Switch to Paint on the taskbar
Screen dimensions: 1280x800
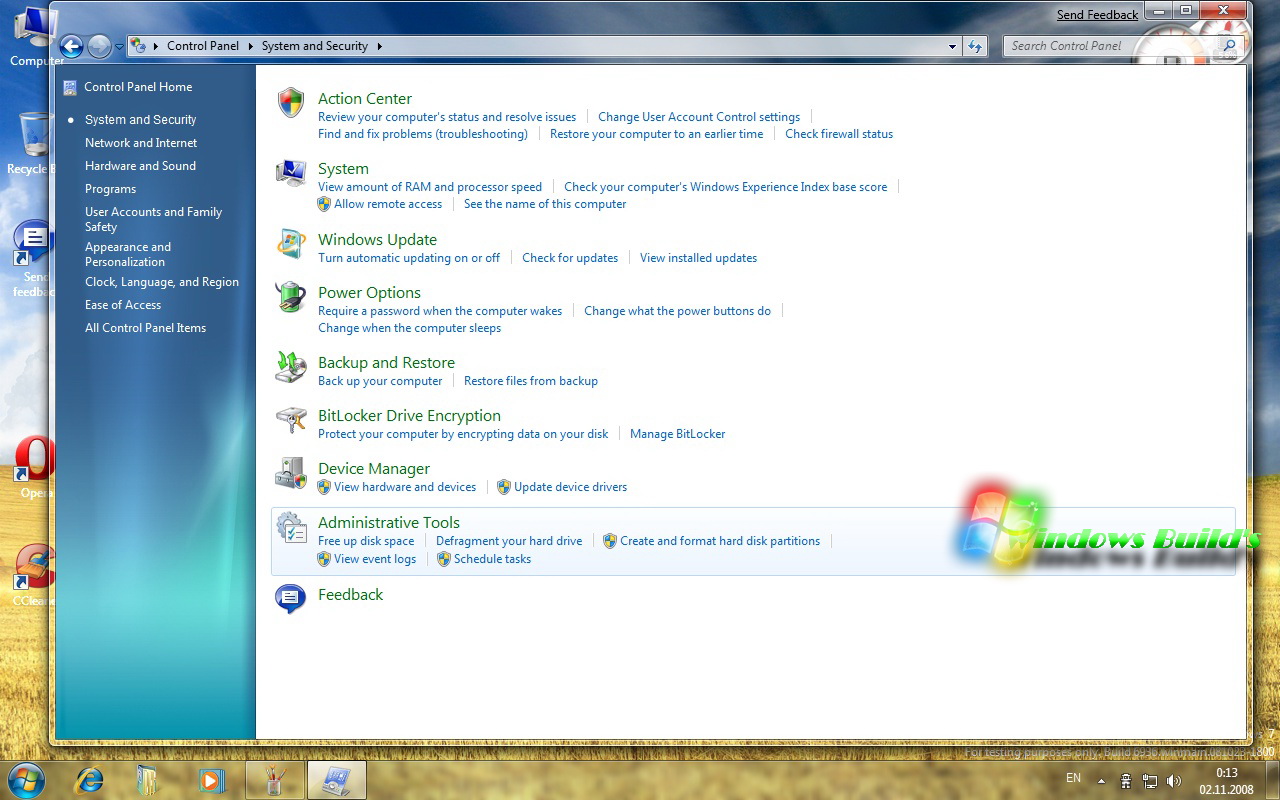(x=275, y=780)
